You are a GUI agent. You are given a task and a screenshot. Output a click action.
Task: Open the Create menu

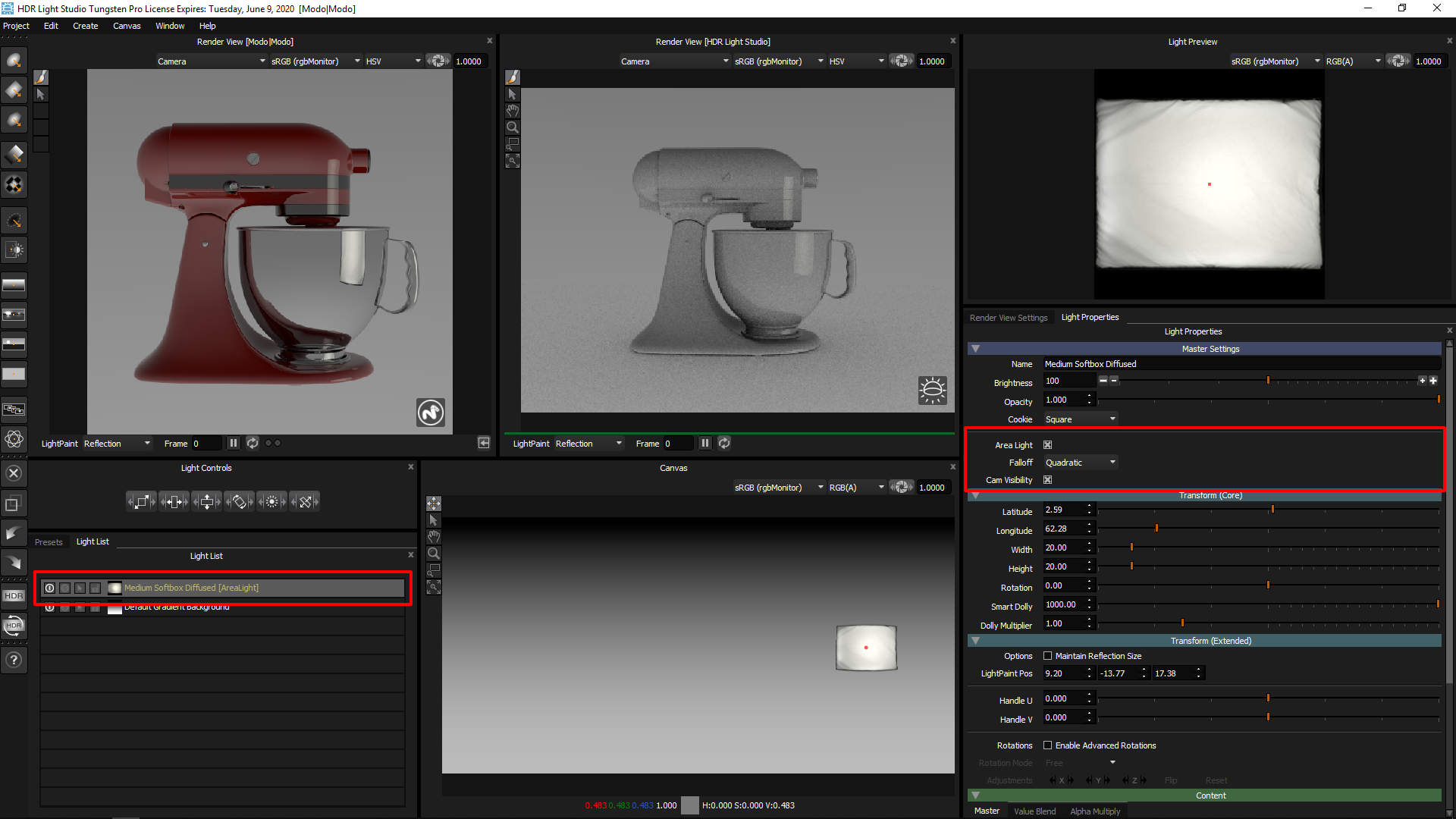86,26
